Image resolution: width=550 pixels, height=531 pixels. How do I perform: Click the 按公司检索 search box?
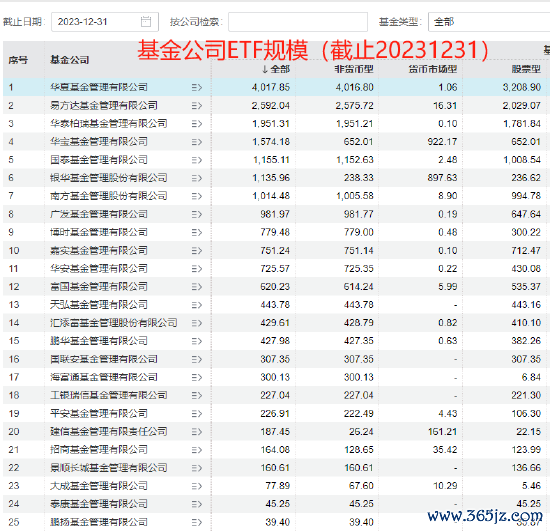click(x=298, y=22)
